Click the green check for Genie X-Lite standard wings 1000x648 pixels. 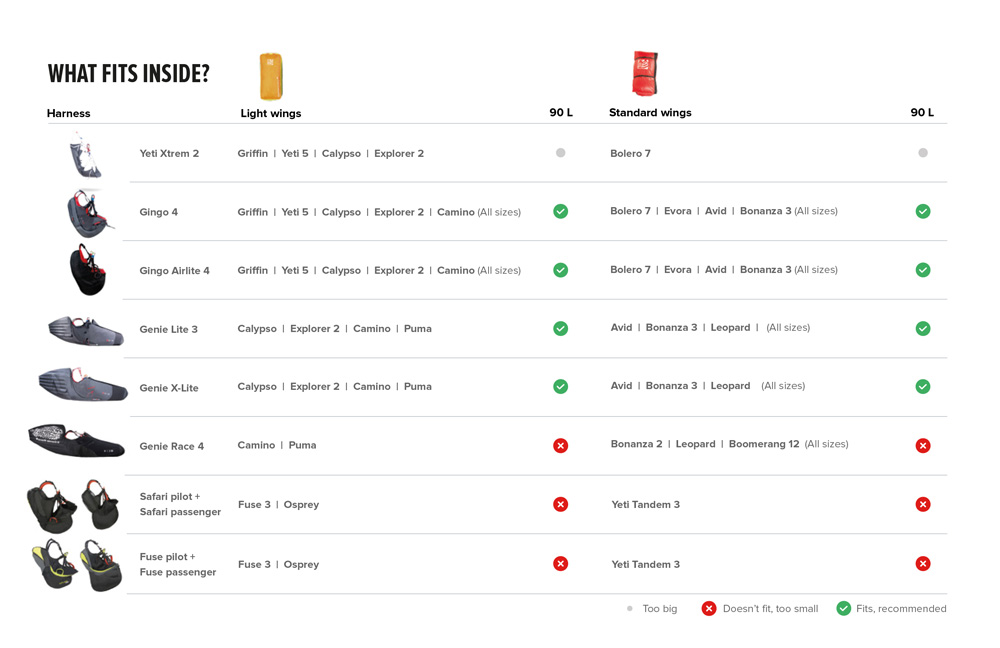click(x=923, y=387)
